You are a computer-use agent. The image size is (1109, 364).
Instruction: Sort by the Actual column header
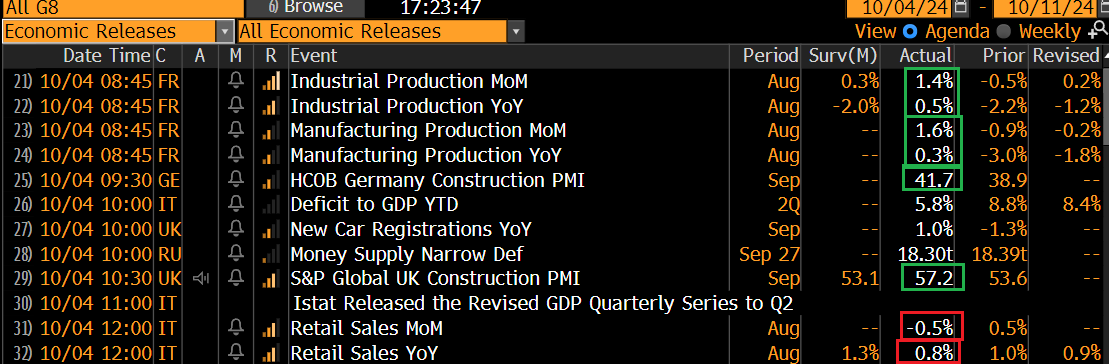coord(926,55)
